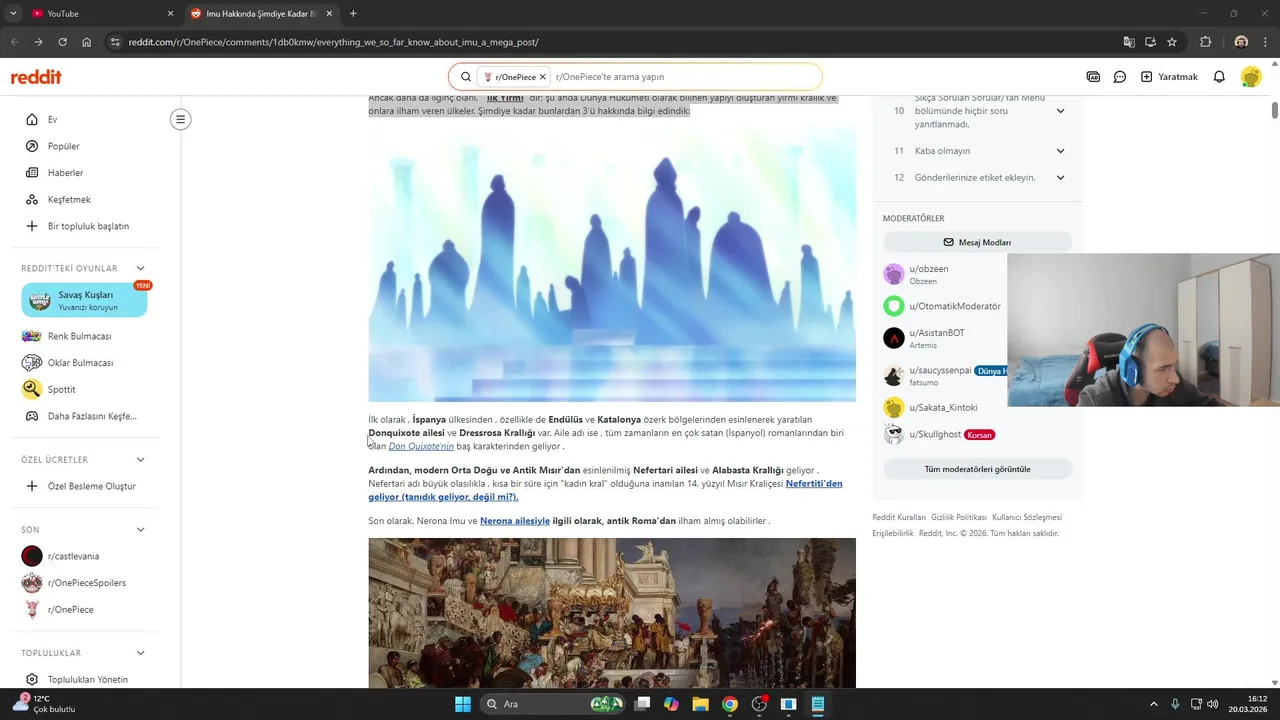Viewport: 1280px width, 720px height.
Task: Open moderator u/AsistanBOT profile
Action: [937, 333]
